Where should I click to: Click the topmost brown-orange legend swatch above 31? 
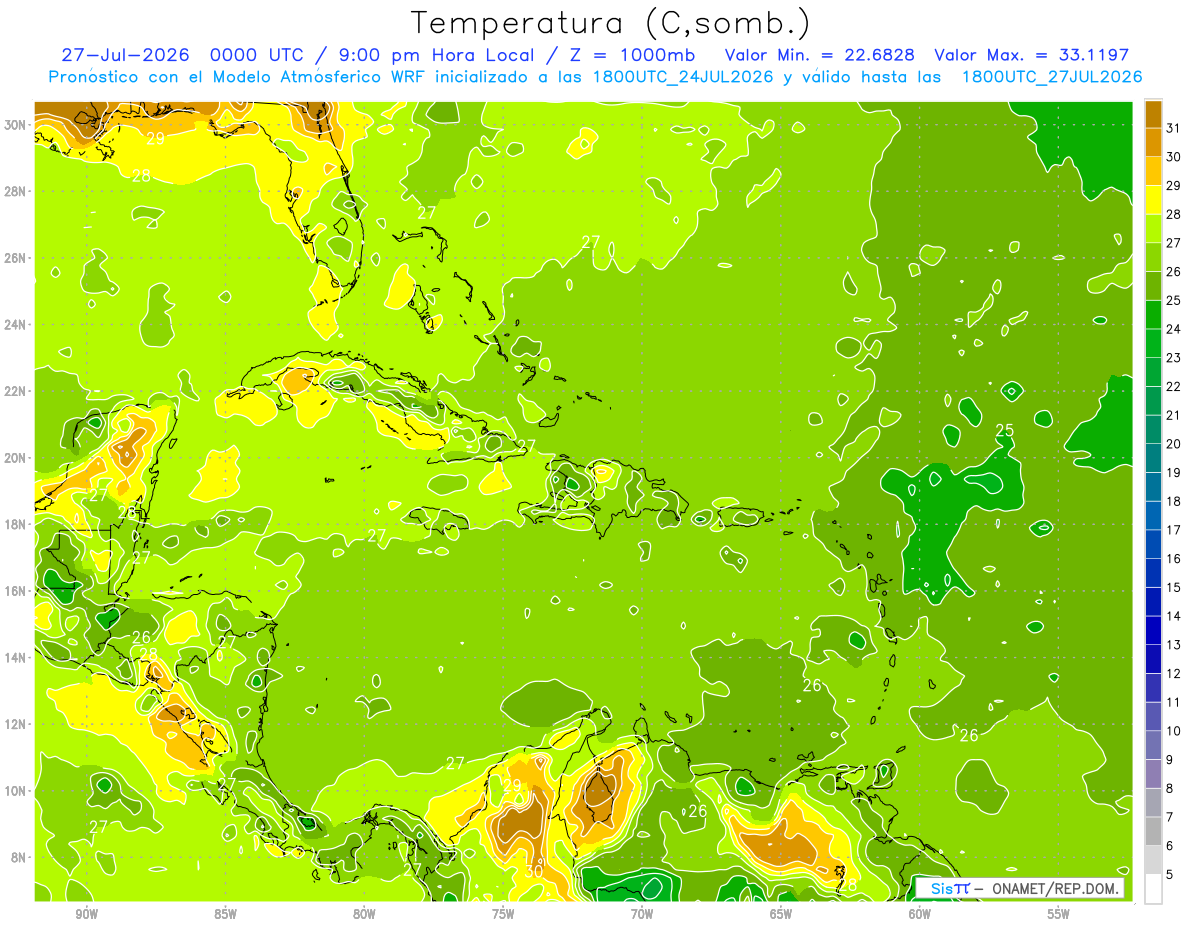[1153, 112]
